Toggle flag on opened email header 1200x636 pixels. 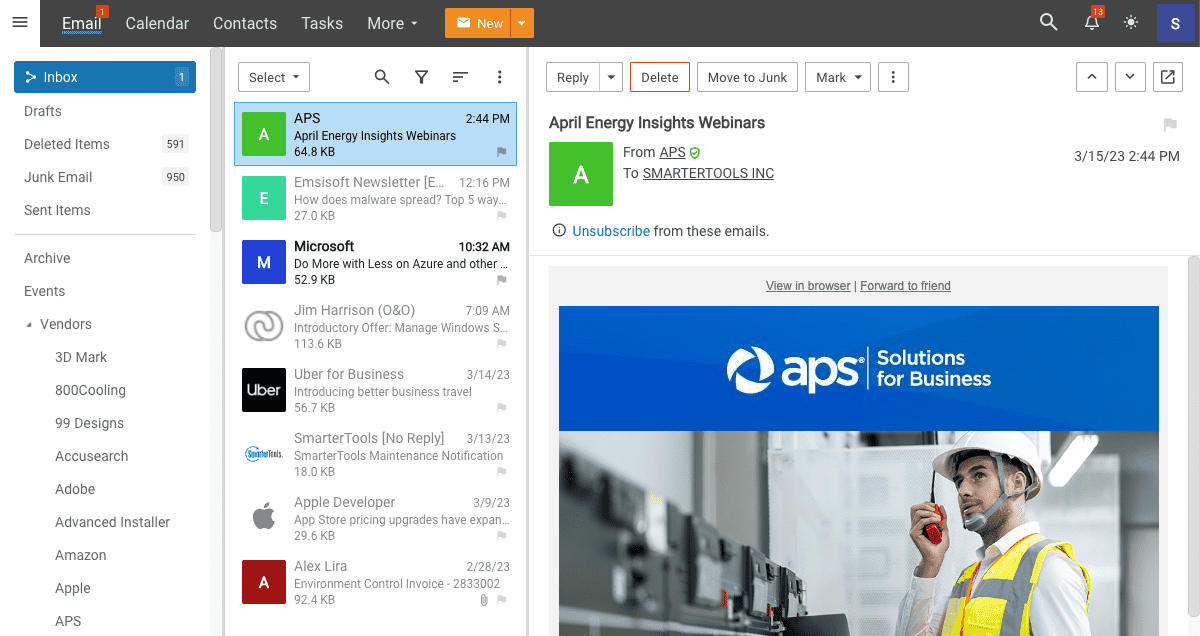[1170, 125]
